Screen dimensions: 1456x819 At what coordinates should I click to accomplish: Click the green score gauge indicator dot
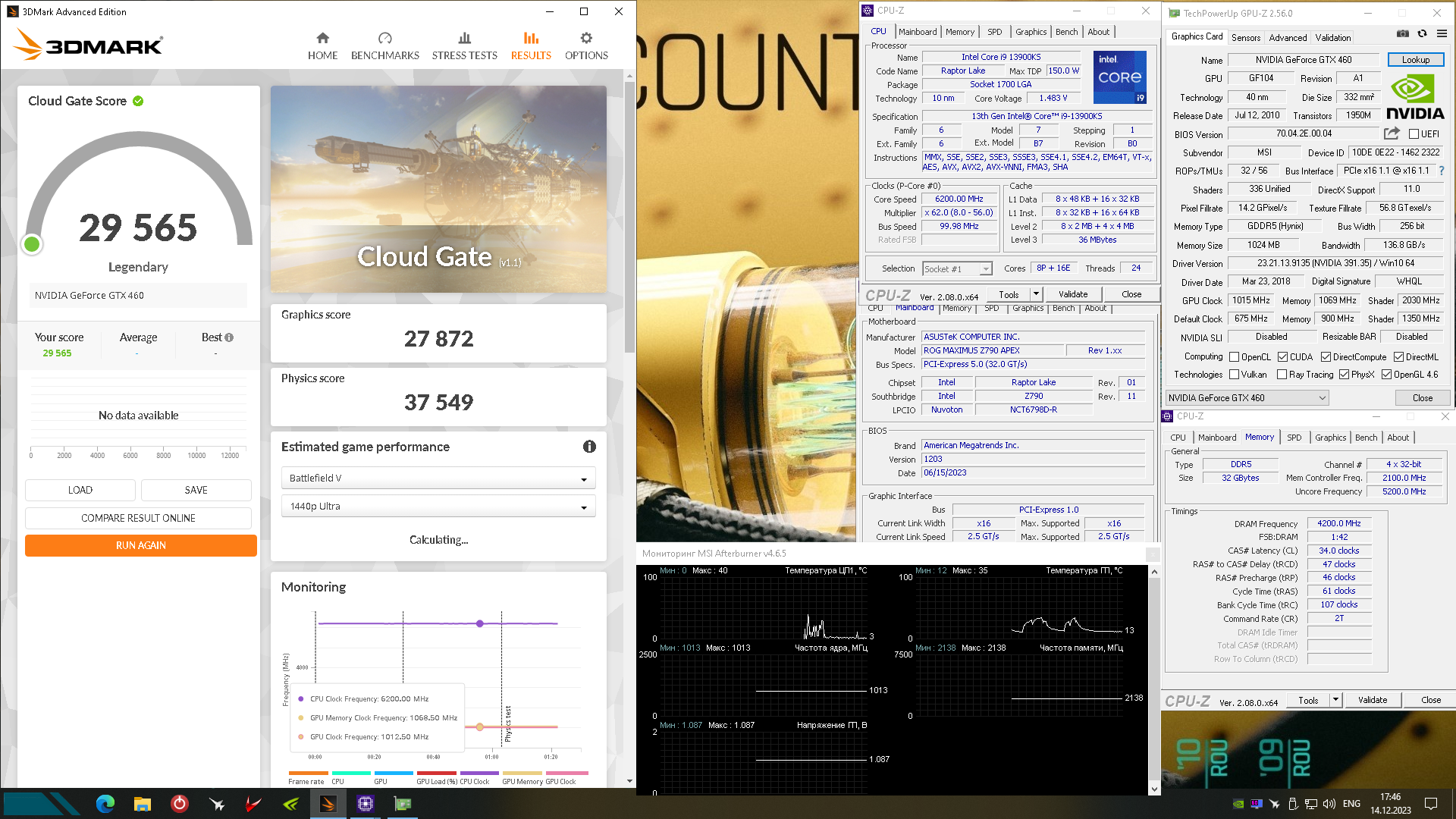click(x=32, y=244)
